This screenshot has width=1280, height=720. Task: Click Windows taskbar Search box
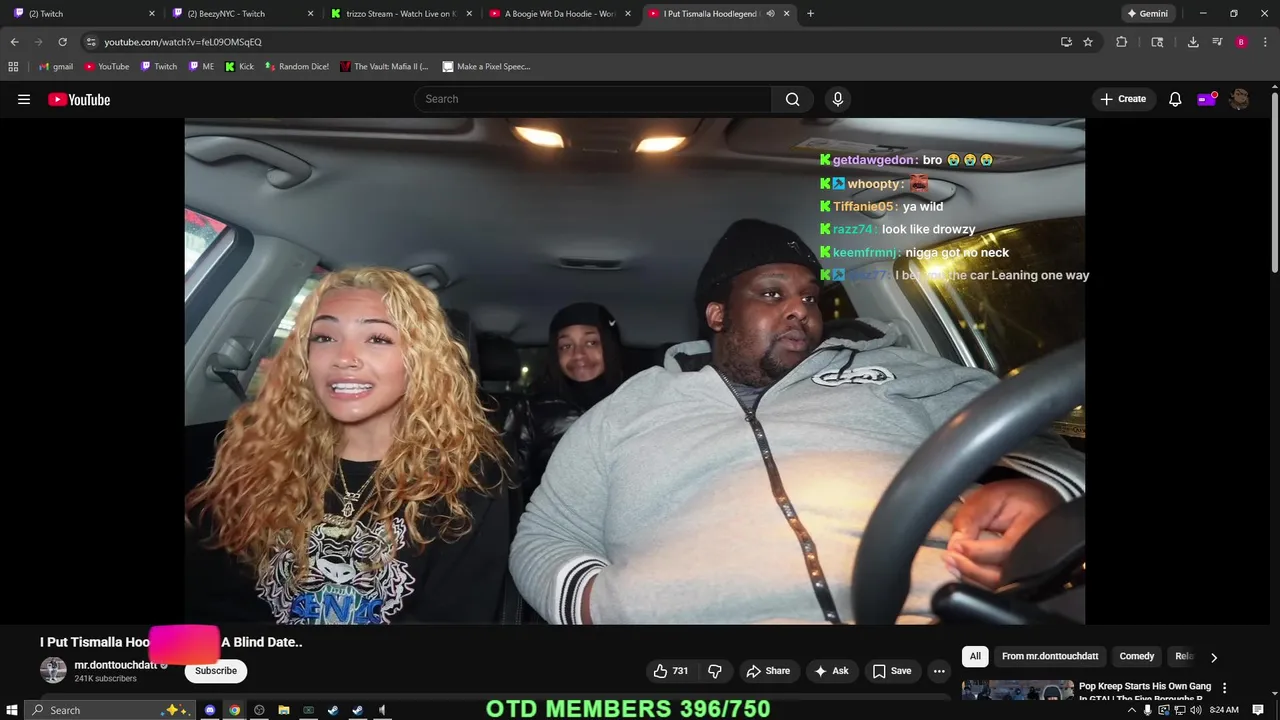[x=110, y=710]
